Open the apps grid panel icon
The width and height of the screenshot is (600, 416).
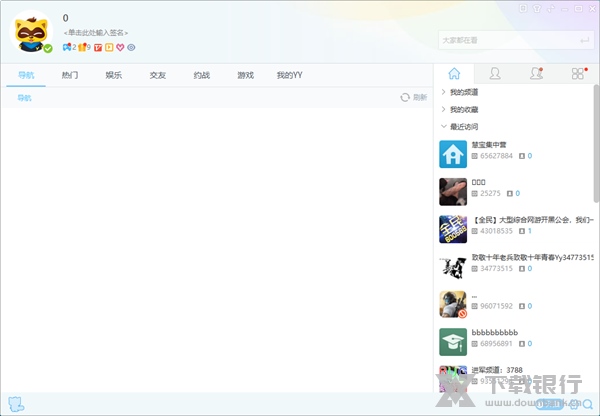577,74
